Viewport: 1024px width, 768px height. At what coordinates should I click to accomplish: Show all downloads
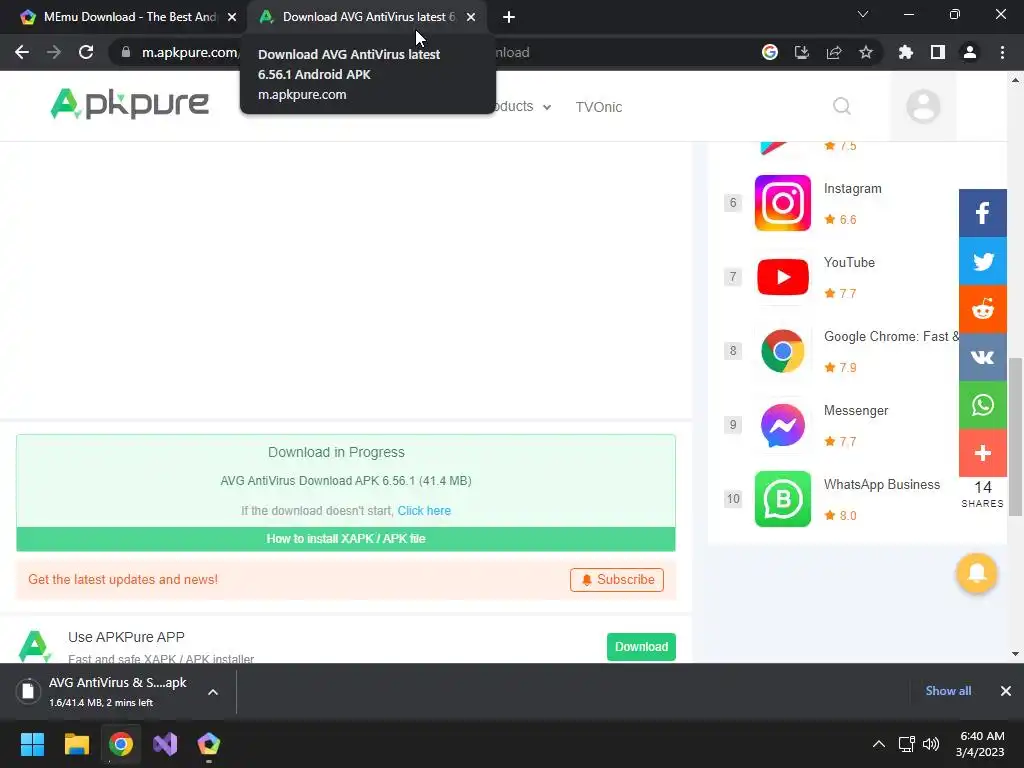[948, 691]
